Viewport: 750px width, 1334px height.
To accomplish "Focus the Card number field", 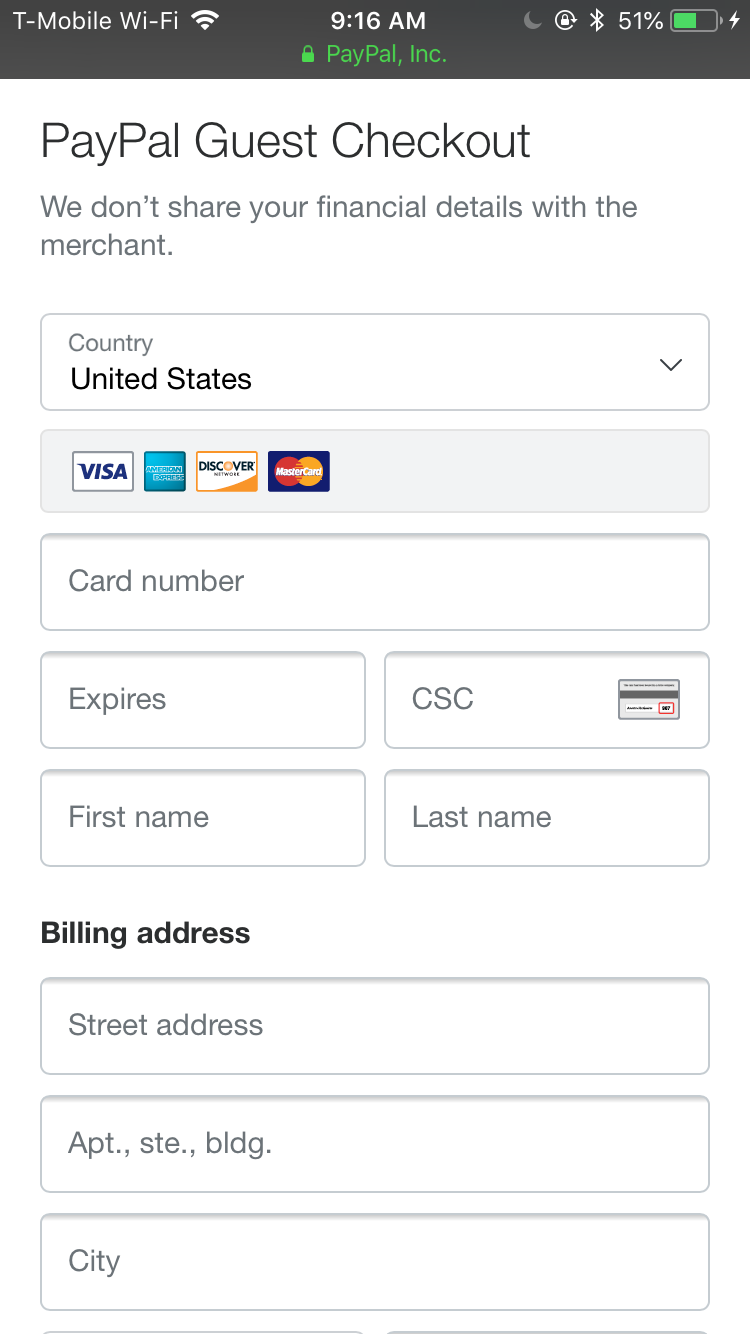I will point(375,582).
